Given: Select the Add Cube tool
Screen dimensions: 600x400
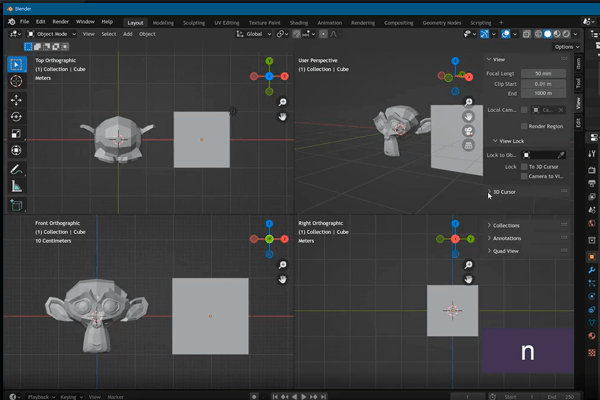Looking at the screenshot, I should click(x=16, y=205).
